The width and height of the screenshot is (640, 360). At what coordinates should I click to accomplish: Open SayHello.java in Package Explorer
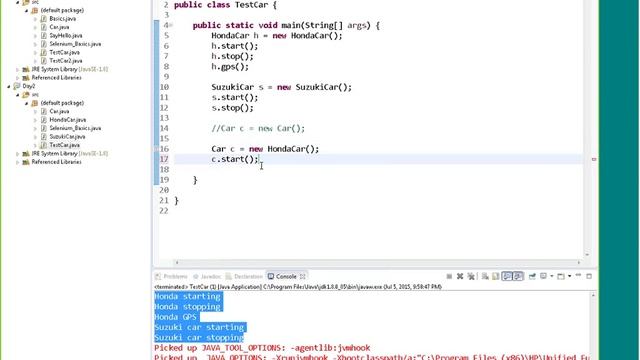pos(66,36)
